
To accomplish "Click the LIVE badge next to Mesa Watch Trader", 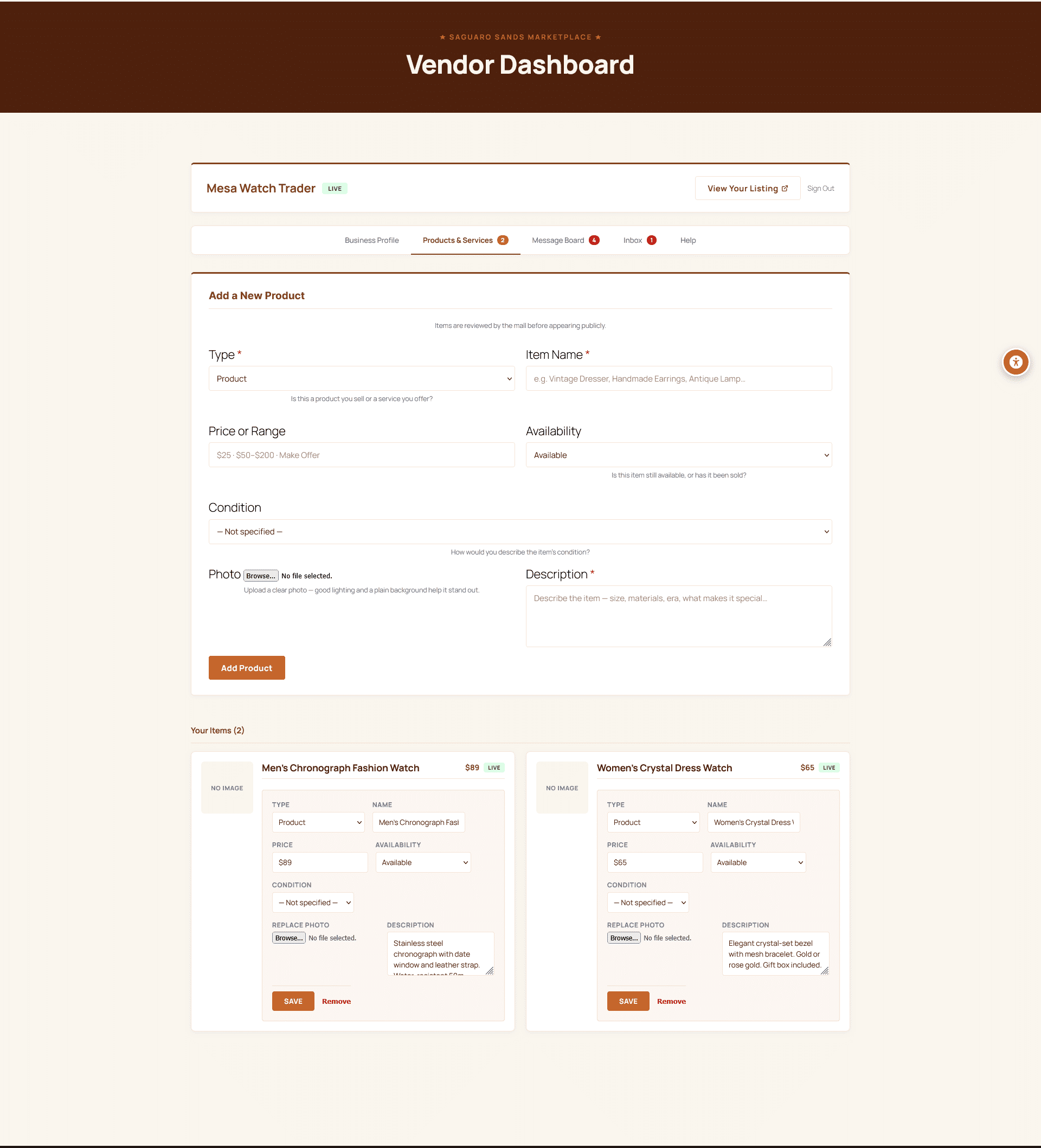I will 335,189.
